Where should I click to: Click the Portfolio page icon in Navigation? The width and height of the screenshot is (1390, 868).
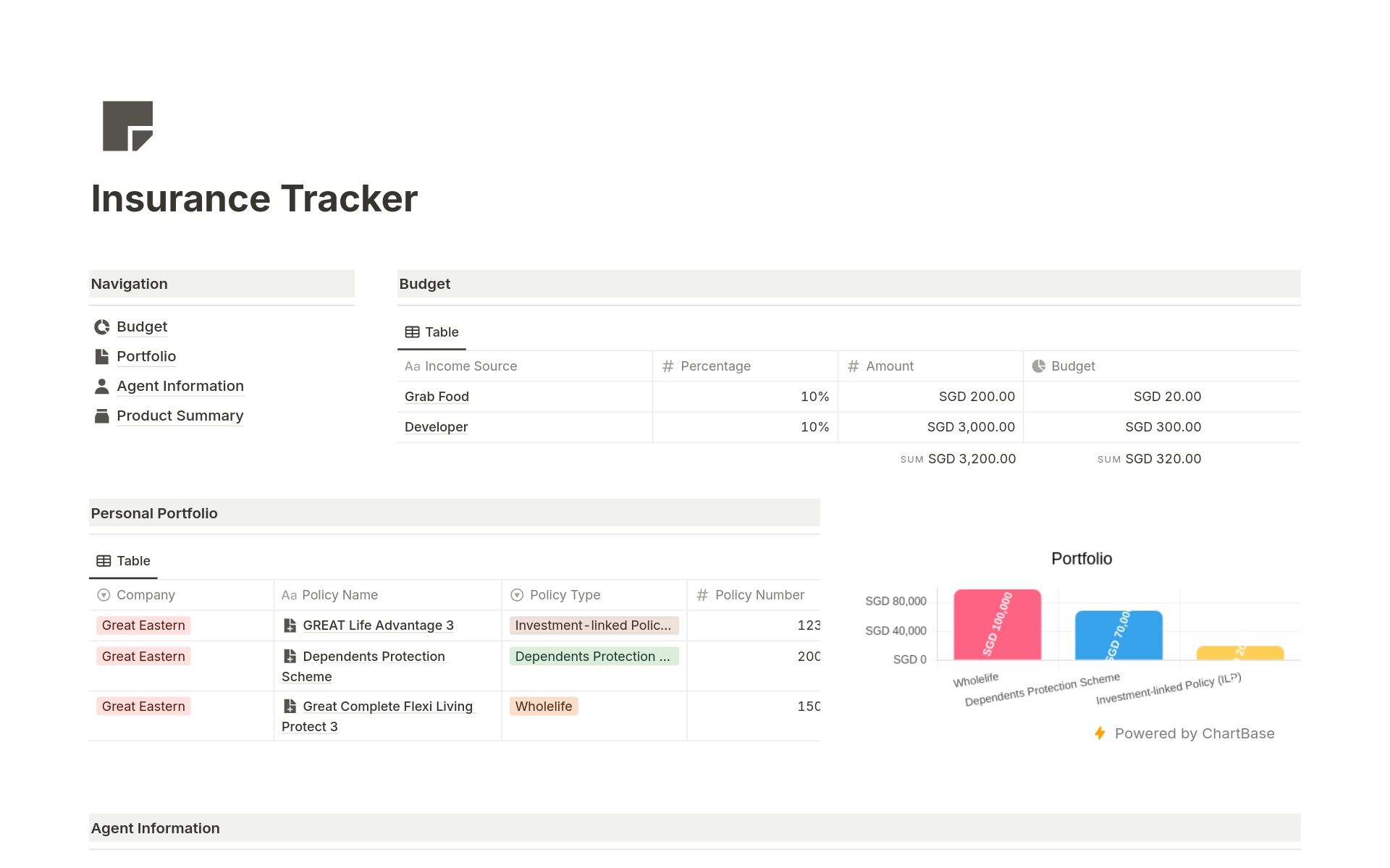click(101, 356)
